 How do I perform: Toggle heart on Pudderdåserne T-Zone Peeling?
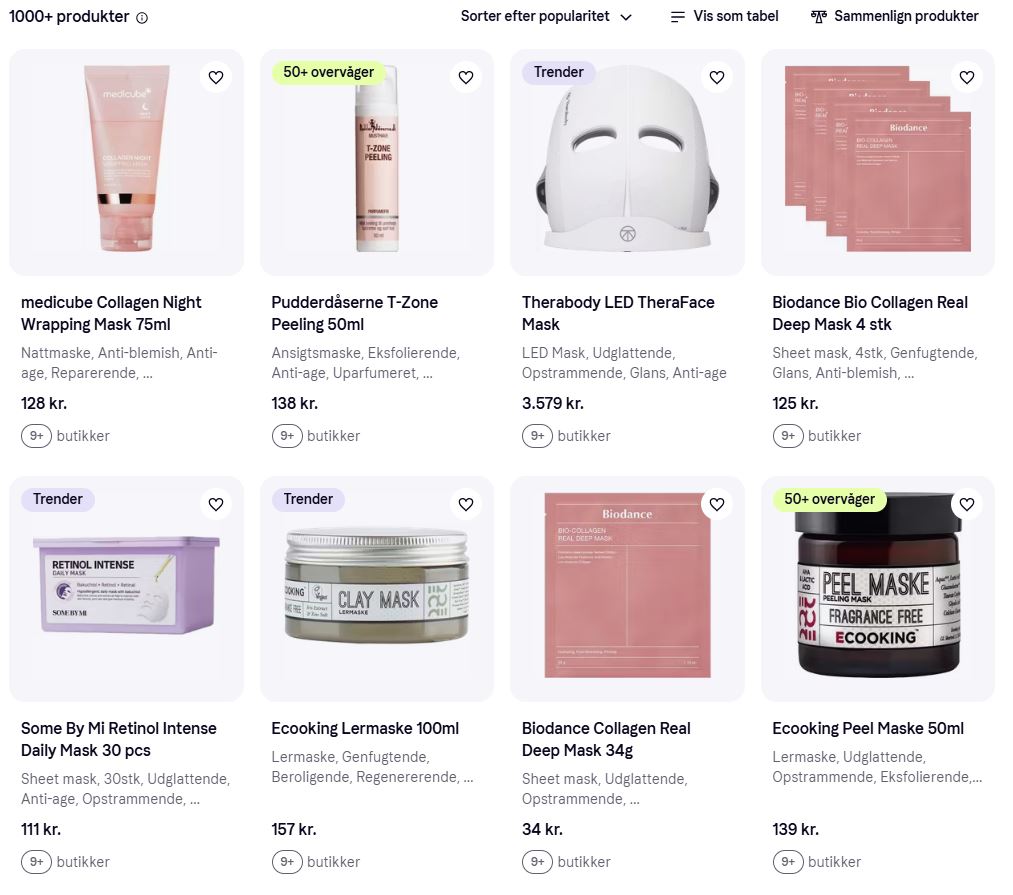(466, 78)
